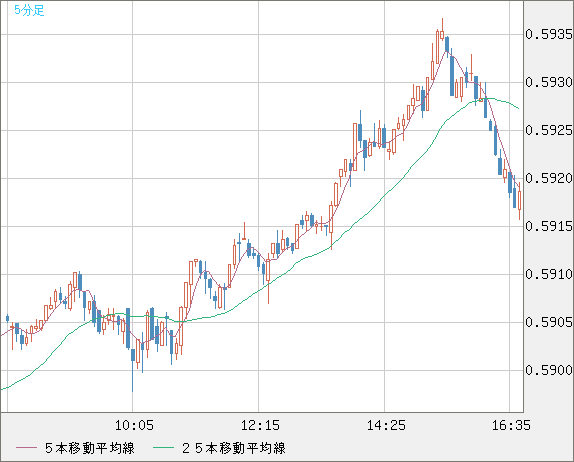Screen dimensions: 574x462
Task: Click the 14:25 time axis label
Action: click(x=386, y=425)
